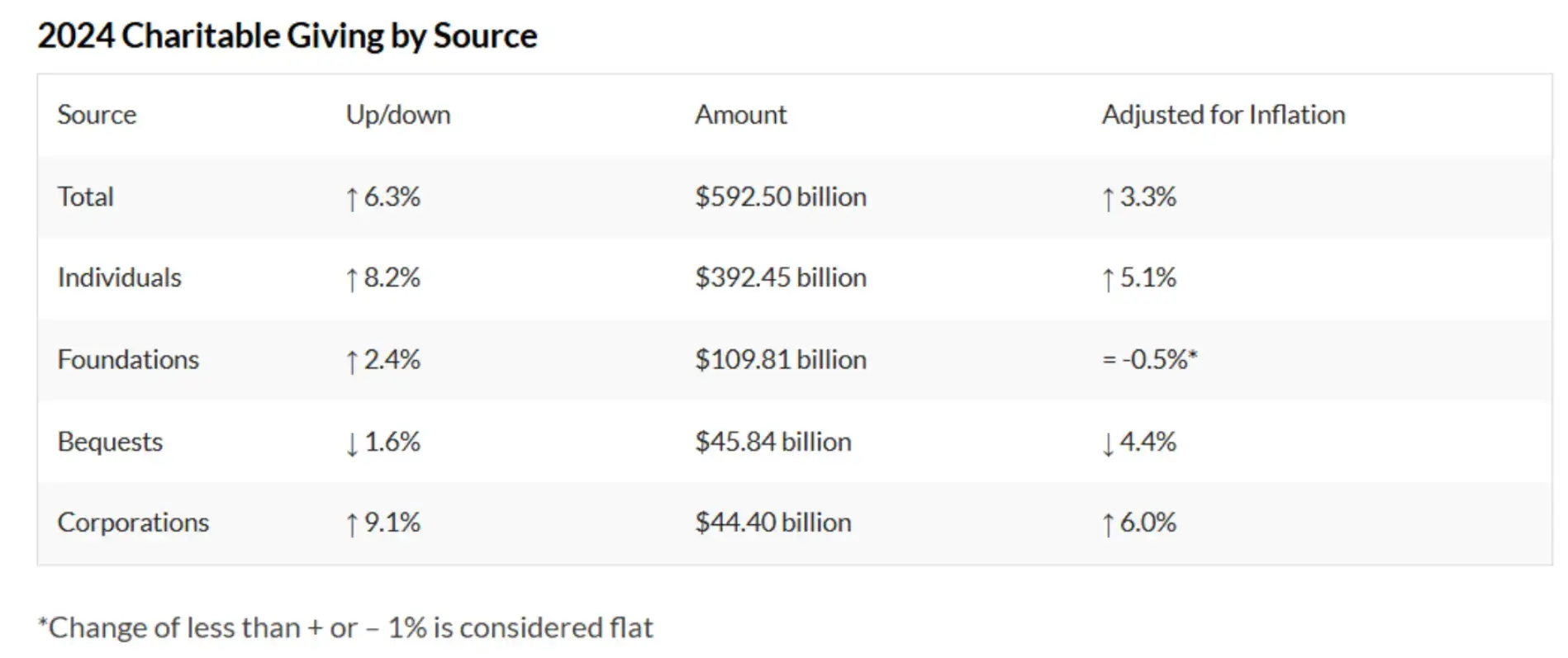
Task: Select the Individuals row label
Action: click(x=119, y=277)
